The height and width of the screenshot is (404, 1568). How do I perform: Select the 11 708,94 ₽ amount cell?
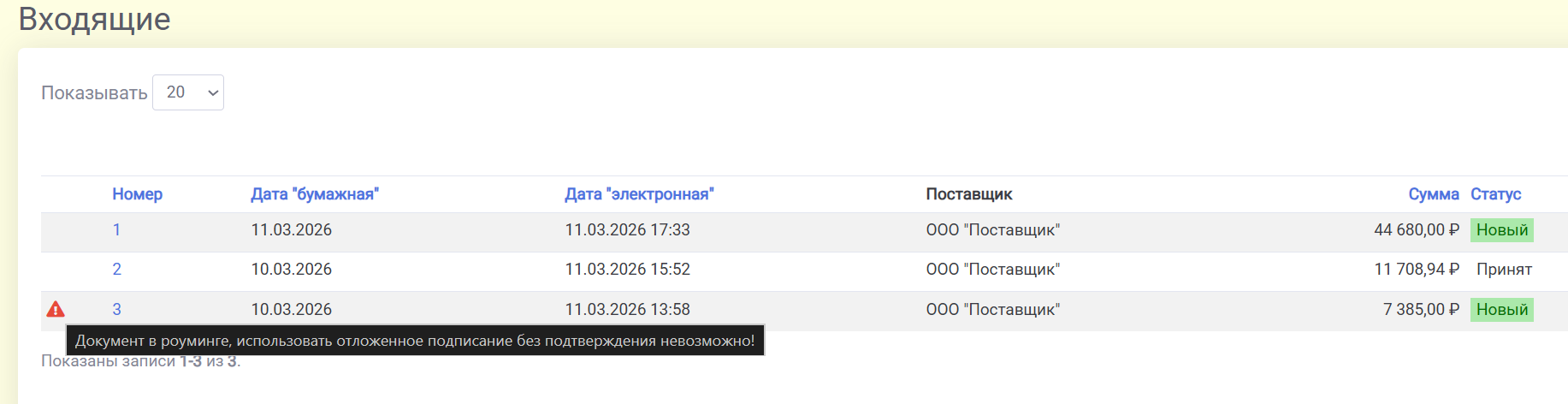pyautogui.click(x=1416, y=270)
